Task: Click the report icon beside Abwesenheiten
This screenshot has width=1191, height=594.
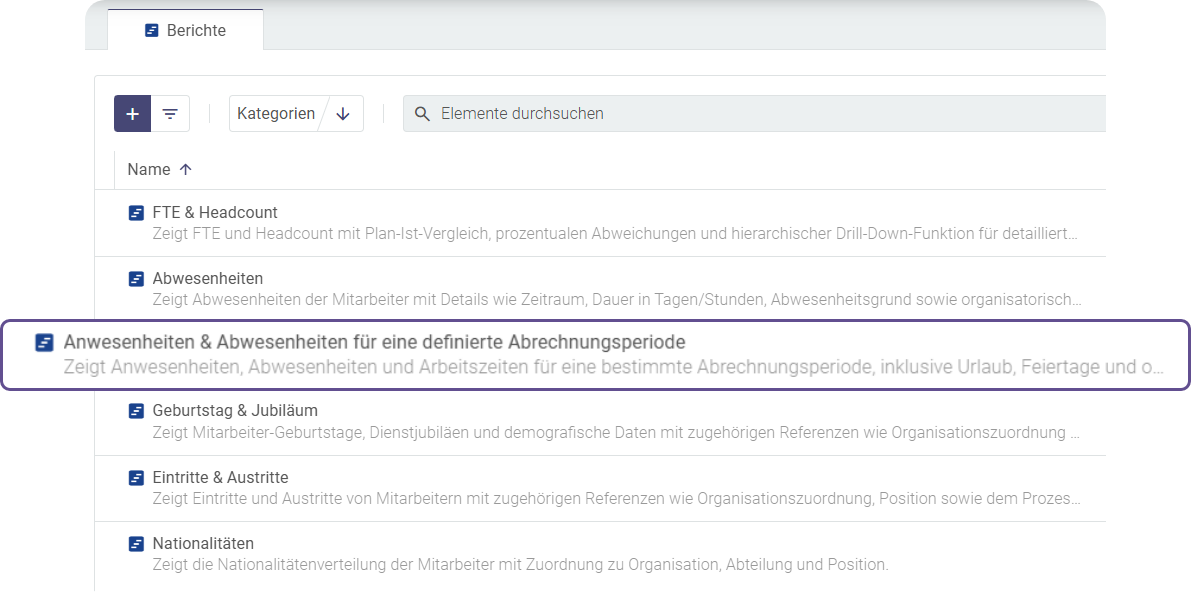Action: (x=136, y=279)
